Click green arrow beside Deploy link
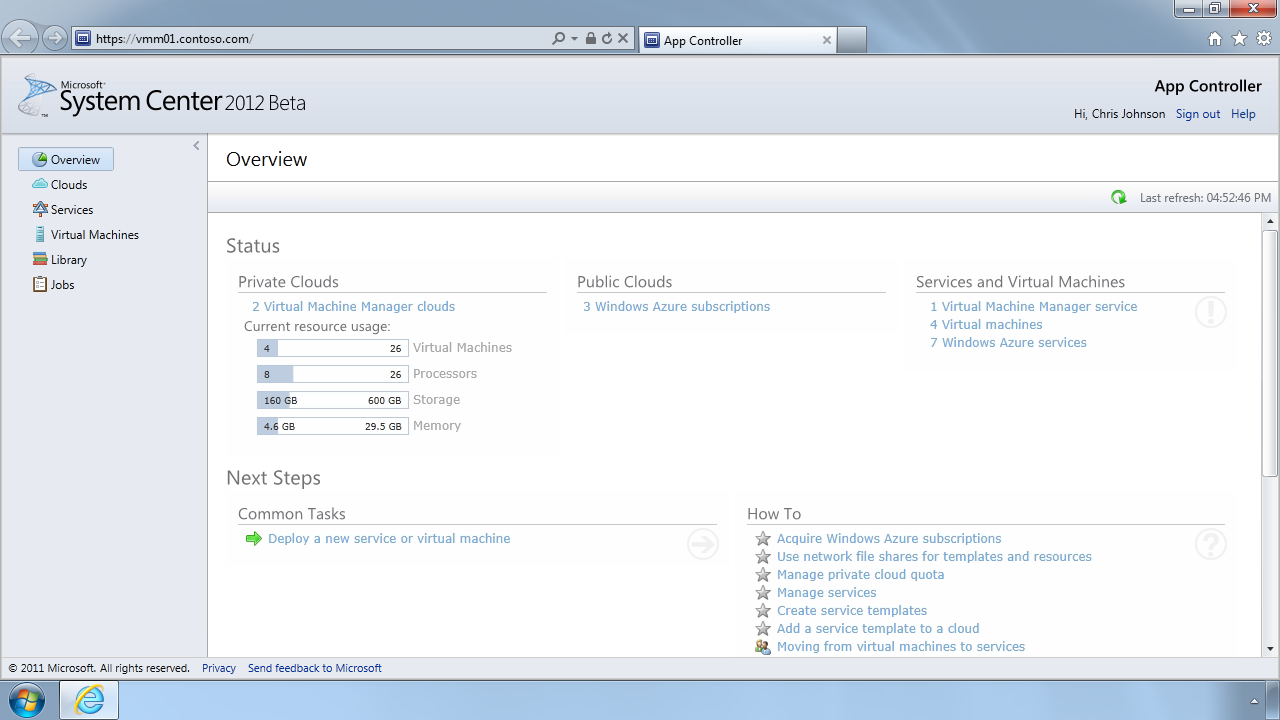 253,539
